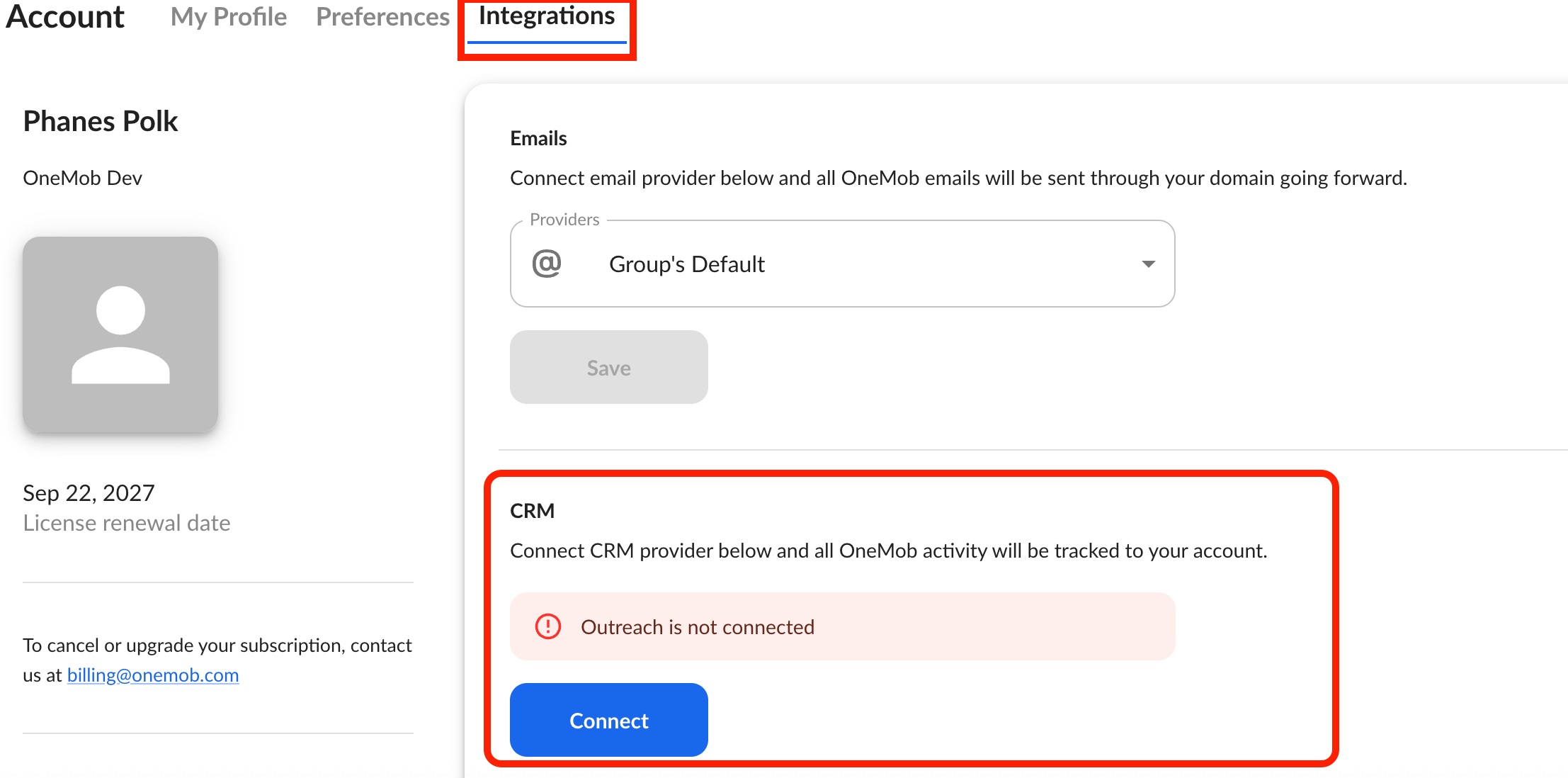1568x778 pixels.
Task: Click the name Phanes Polk
Action: [101, 121]
